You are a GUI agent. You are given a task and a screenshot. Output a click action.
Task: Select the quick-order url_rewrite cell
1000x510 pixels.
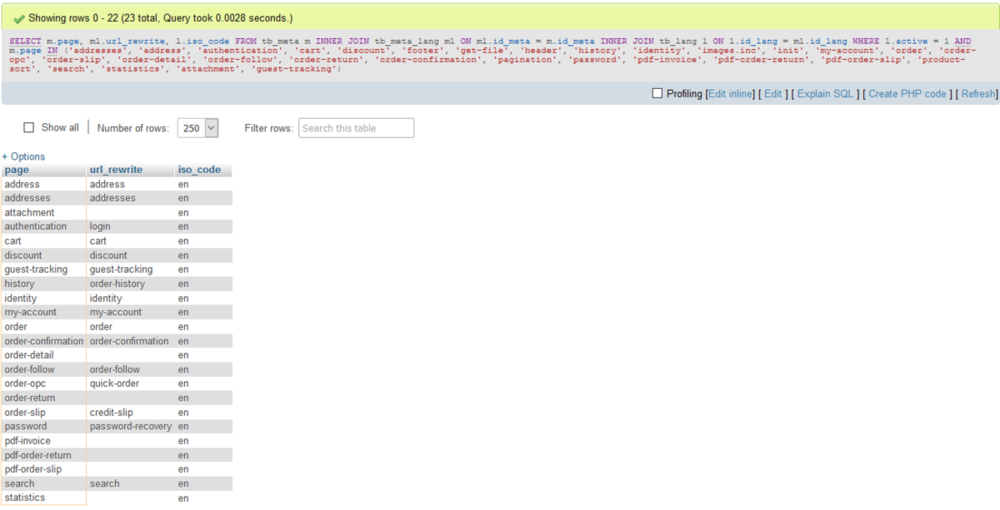point(114,384)
